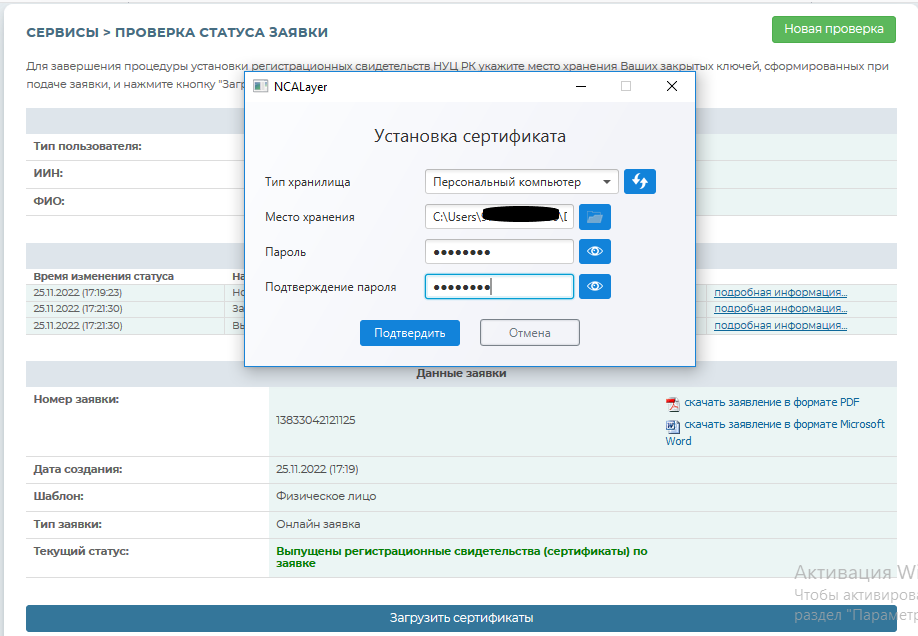The height and width of the screenshot is (636, 918).
Task: Show password using the eye icon
Action: (x=595, y=252)
